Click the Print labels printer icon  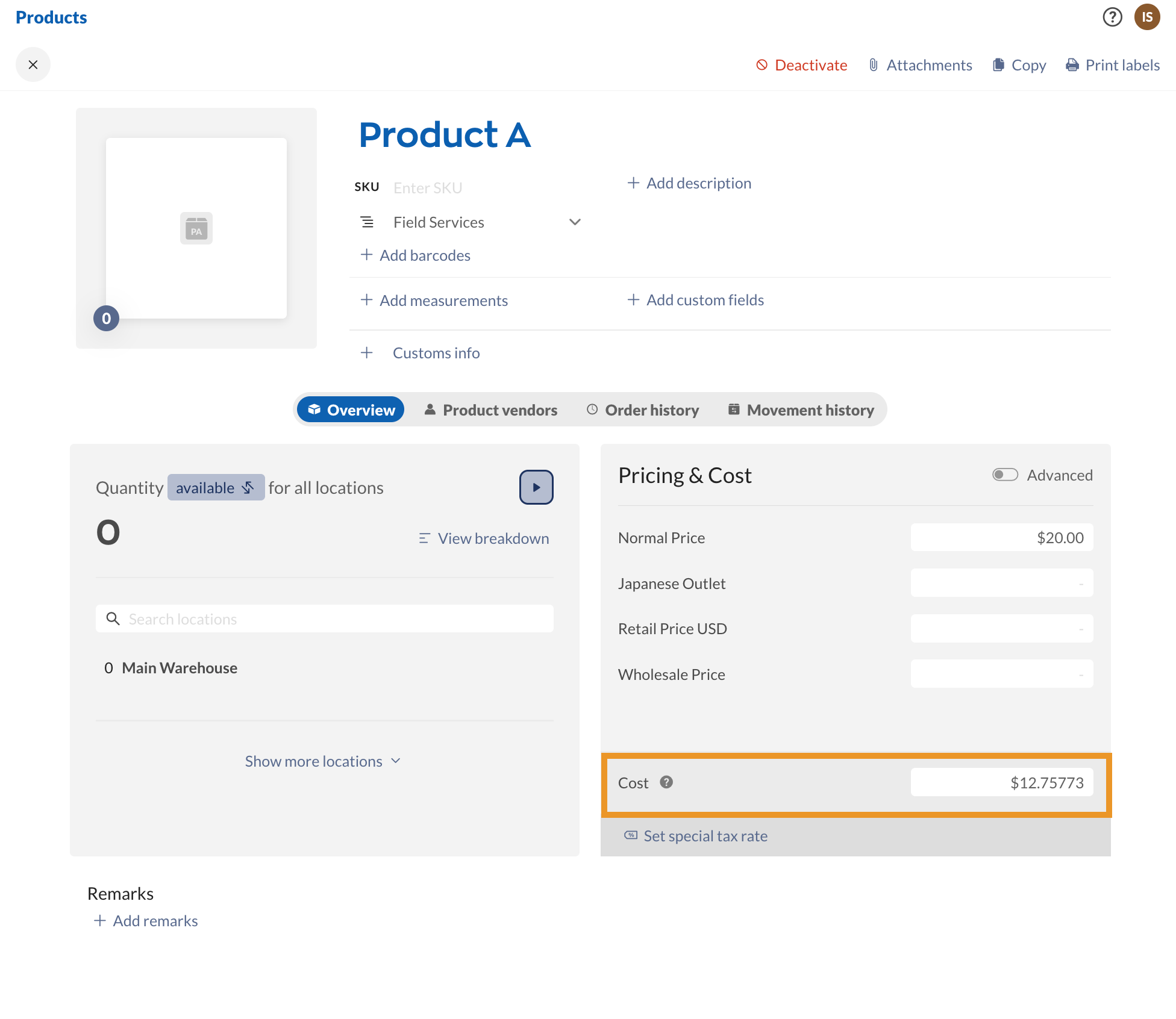coord(1072,65)
